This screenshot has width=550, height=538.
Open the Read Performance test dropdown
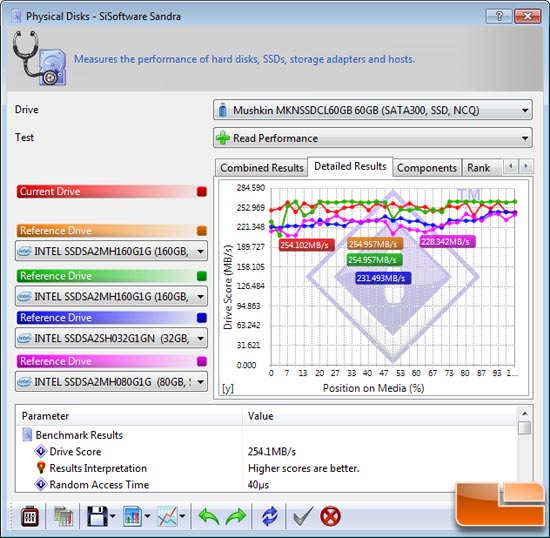click(x=373, y=138)
